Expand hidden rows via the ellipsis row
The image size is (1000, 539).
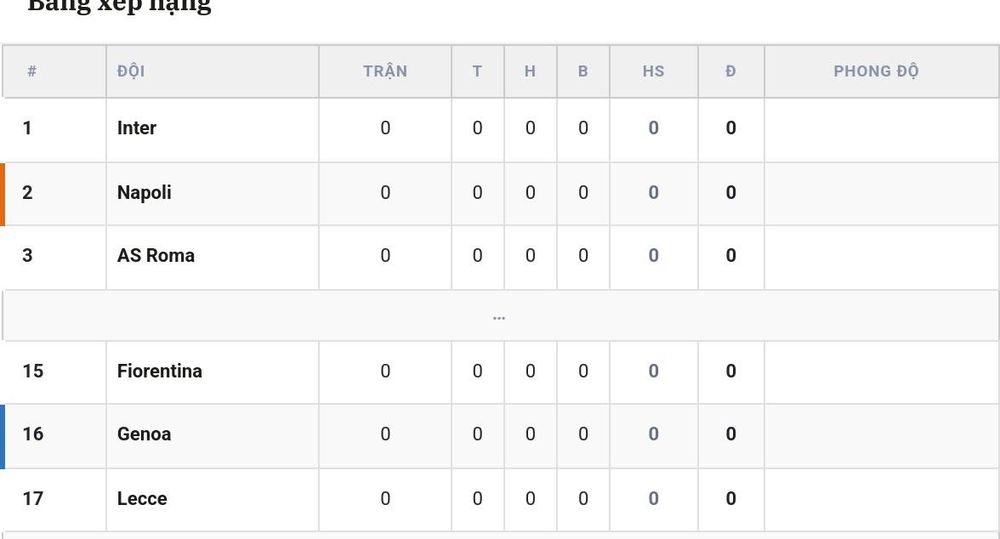click(x=499, y=316)
